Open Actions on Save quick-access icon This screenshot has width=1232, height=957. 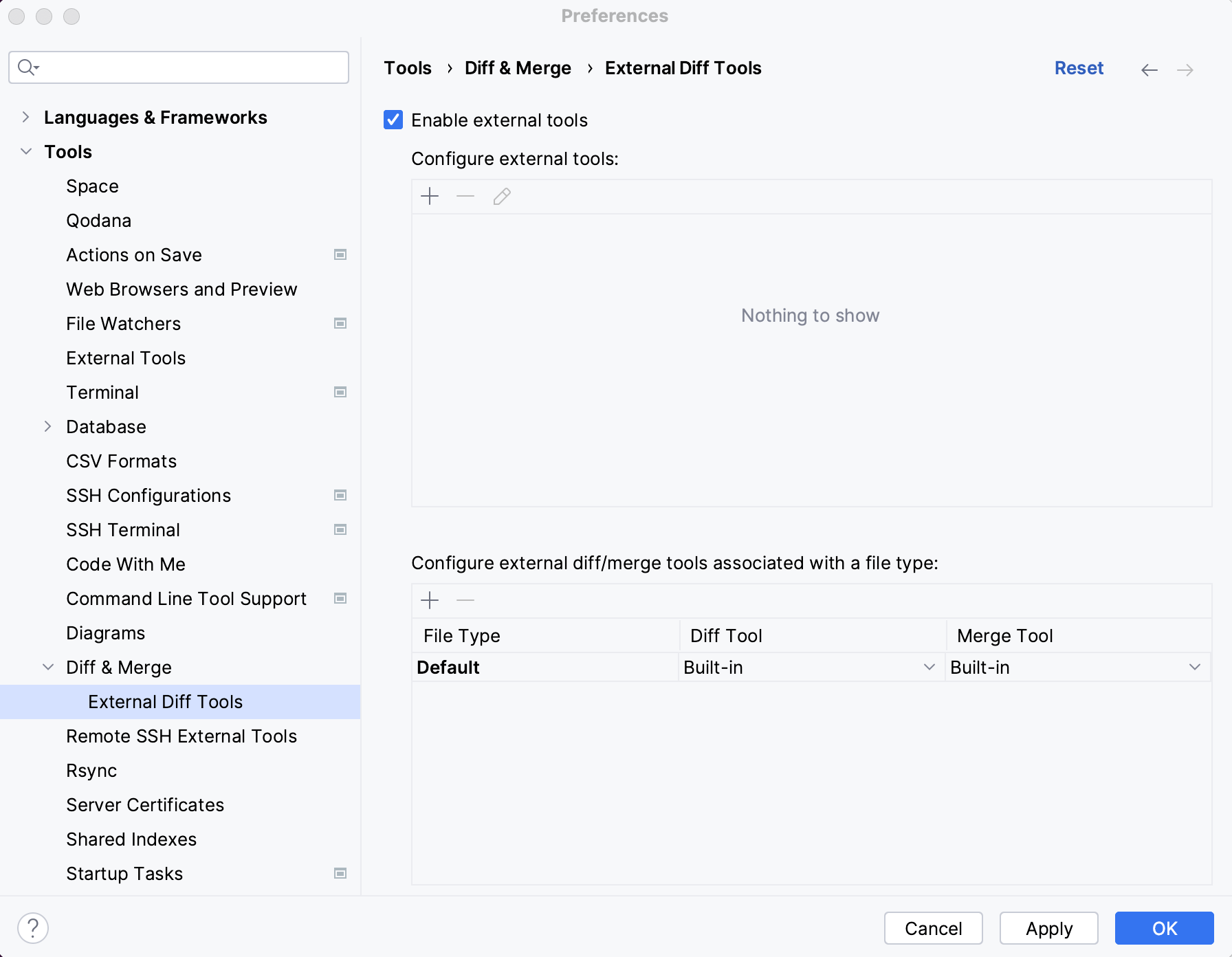pos(340,254)
